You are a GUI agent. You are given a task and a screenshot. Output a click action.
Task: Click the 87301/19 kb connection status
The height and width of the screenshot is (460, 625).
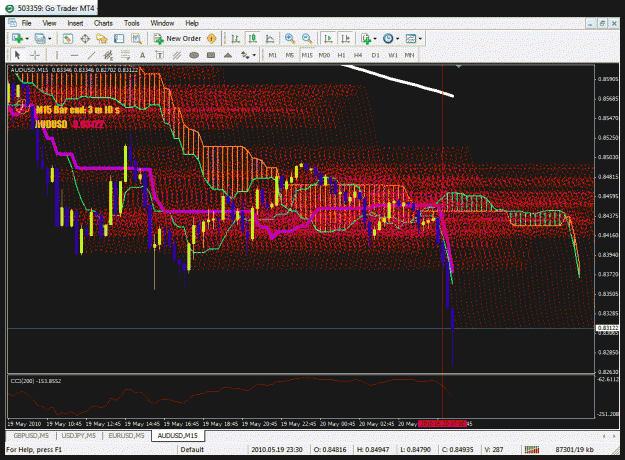pos(574,450)
